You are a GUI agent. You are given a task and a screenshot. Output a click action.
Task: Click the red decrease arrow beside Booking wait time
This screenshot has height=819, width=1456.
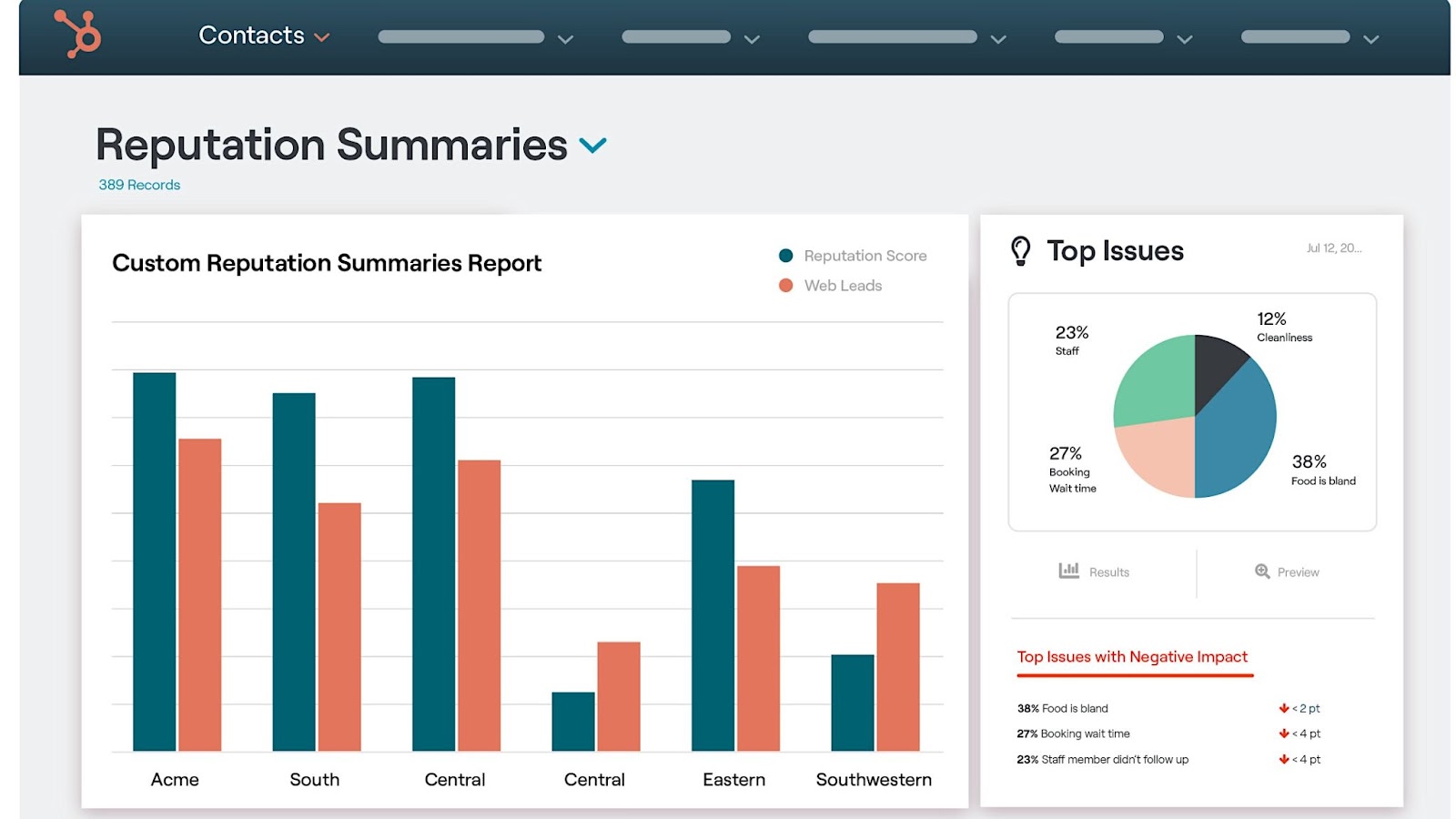tap(1285, 733)
